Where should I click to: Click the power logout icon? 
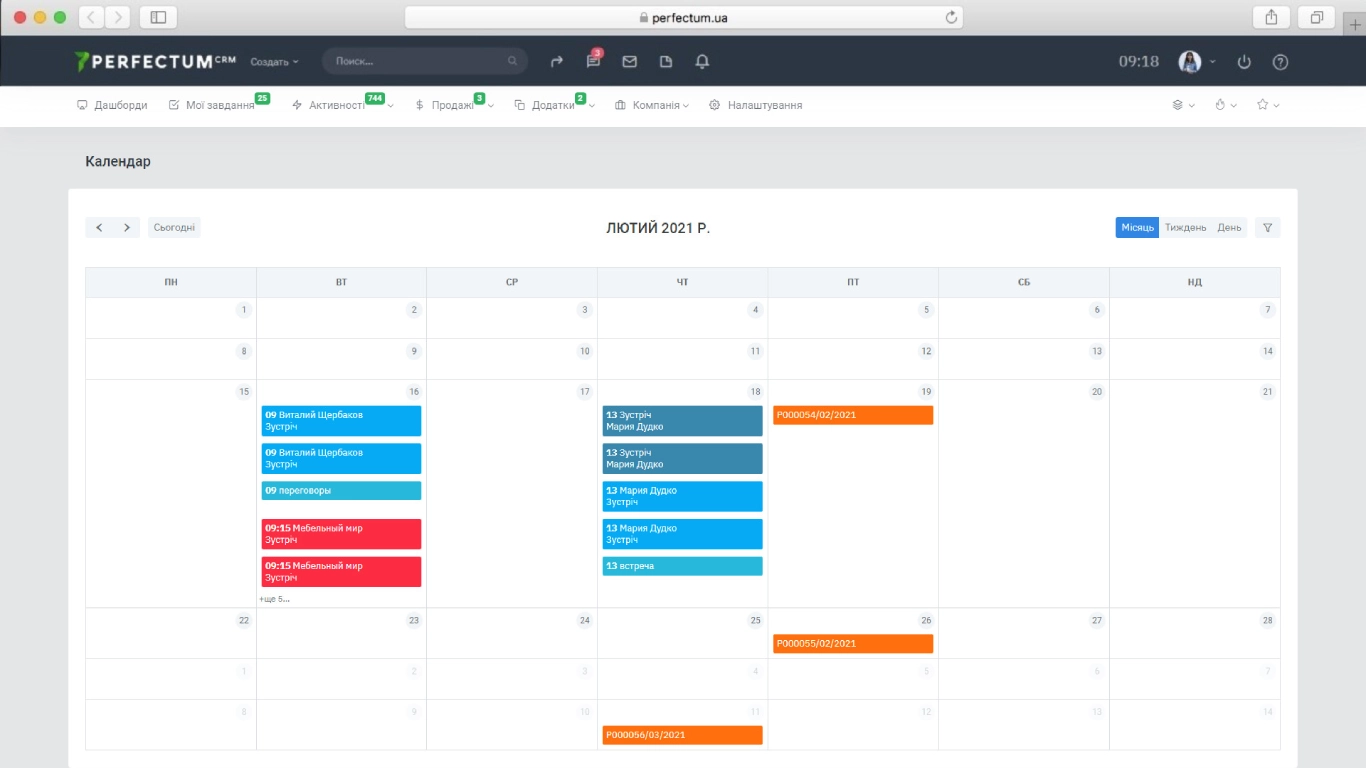[1244, 62]
